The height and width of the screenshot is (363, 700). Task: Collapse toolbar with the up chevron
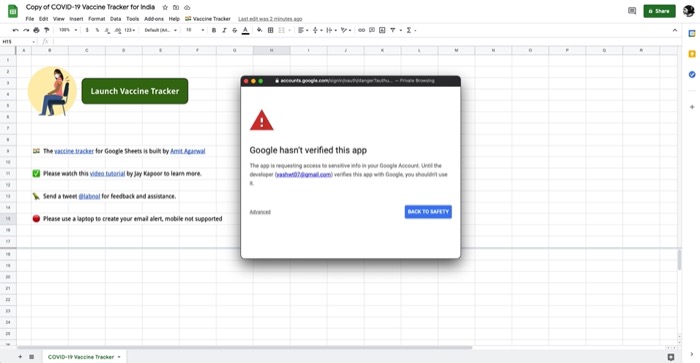click(675, 30)
